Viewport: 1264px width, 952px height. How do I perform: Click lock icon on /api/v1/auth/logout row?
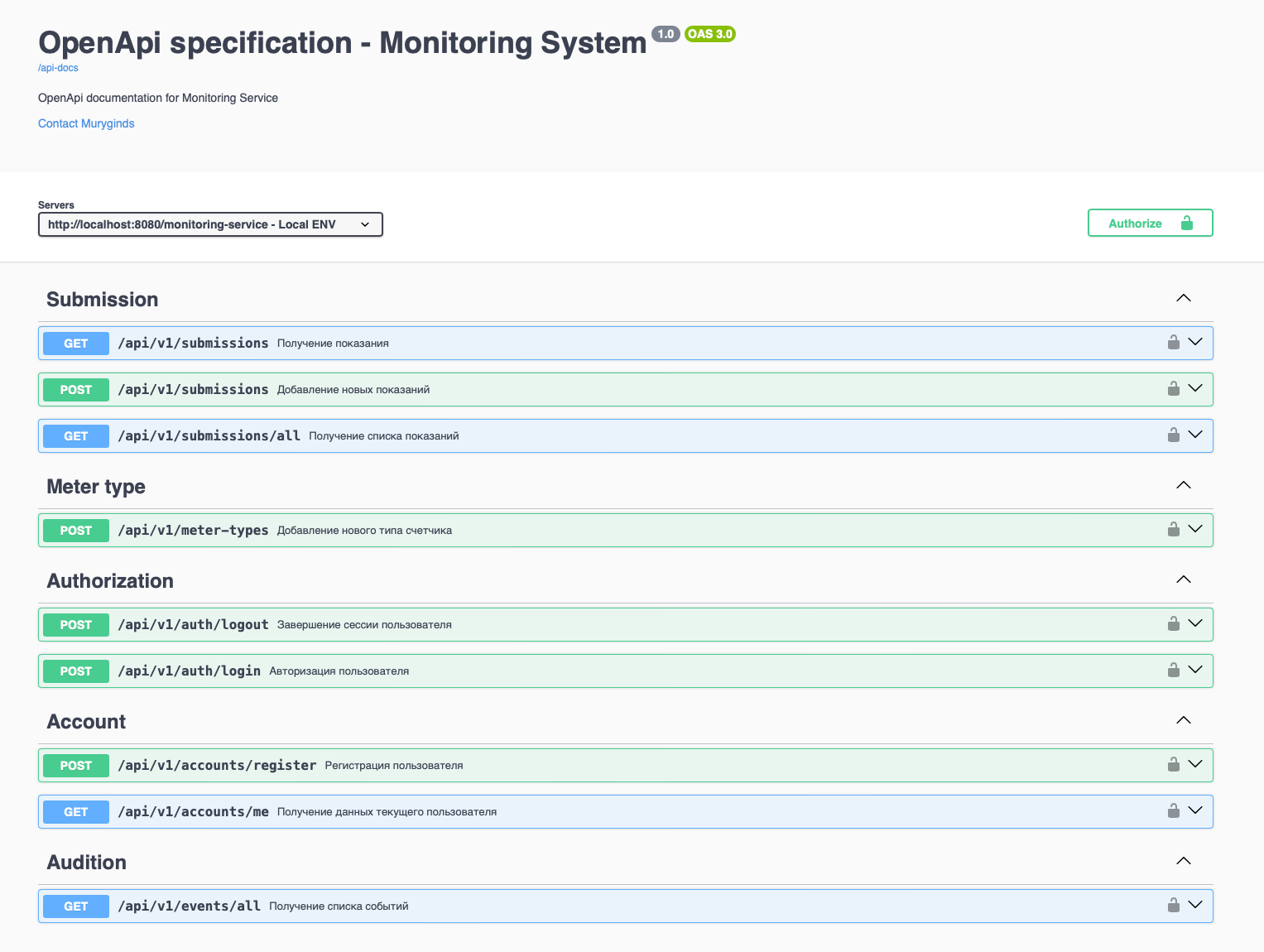(x=1173, y=623)
